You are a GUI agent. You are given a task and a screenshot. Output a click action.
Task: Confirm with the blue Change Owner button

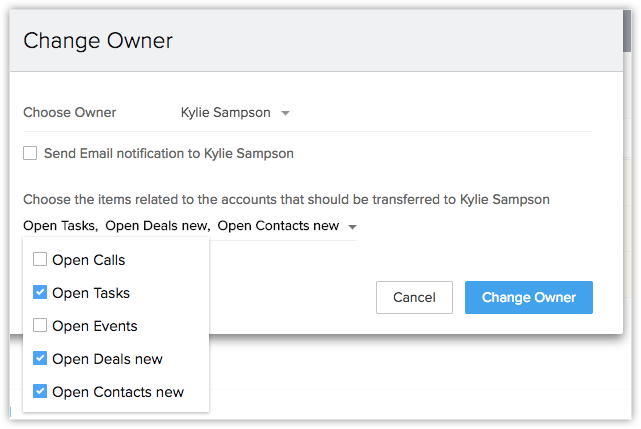tap(528, 297)
